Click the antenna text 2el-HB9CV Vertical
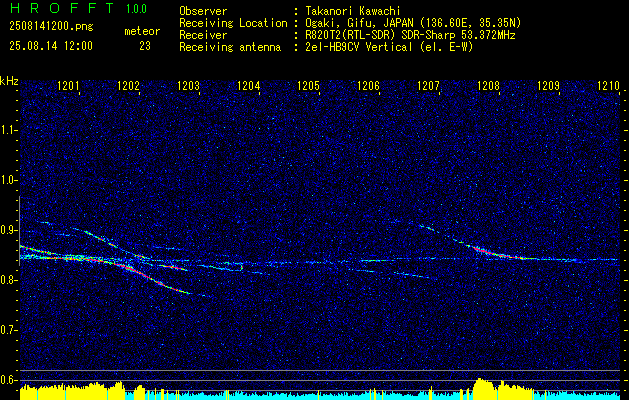Image resolution: width=629 pixels, height=400 pixels. click(x=359, y=47)
